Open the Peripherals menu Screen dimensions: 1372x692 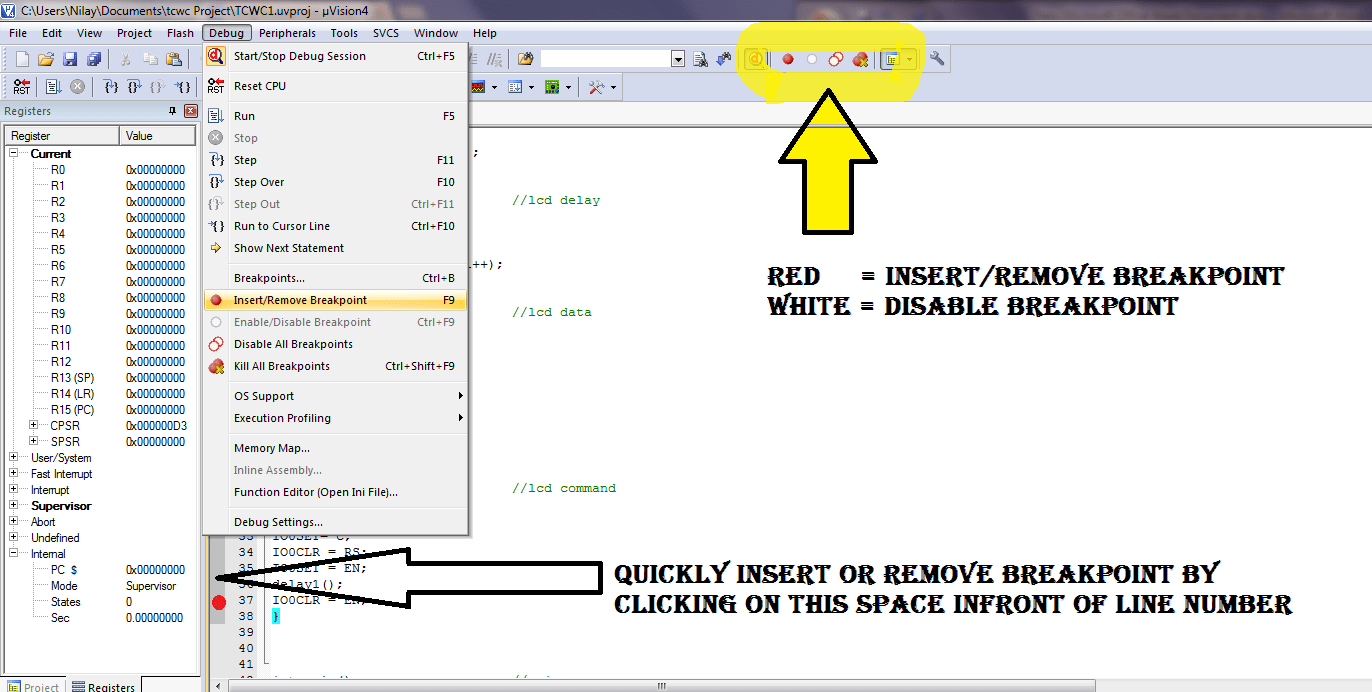point(287,33)
